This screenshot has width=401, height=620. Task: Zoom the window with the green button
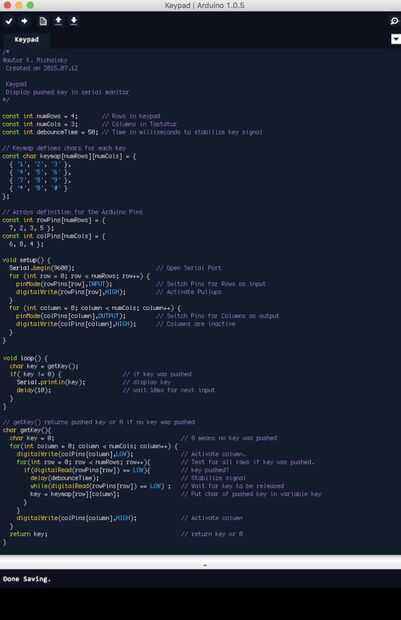pos(30,5)
